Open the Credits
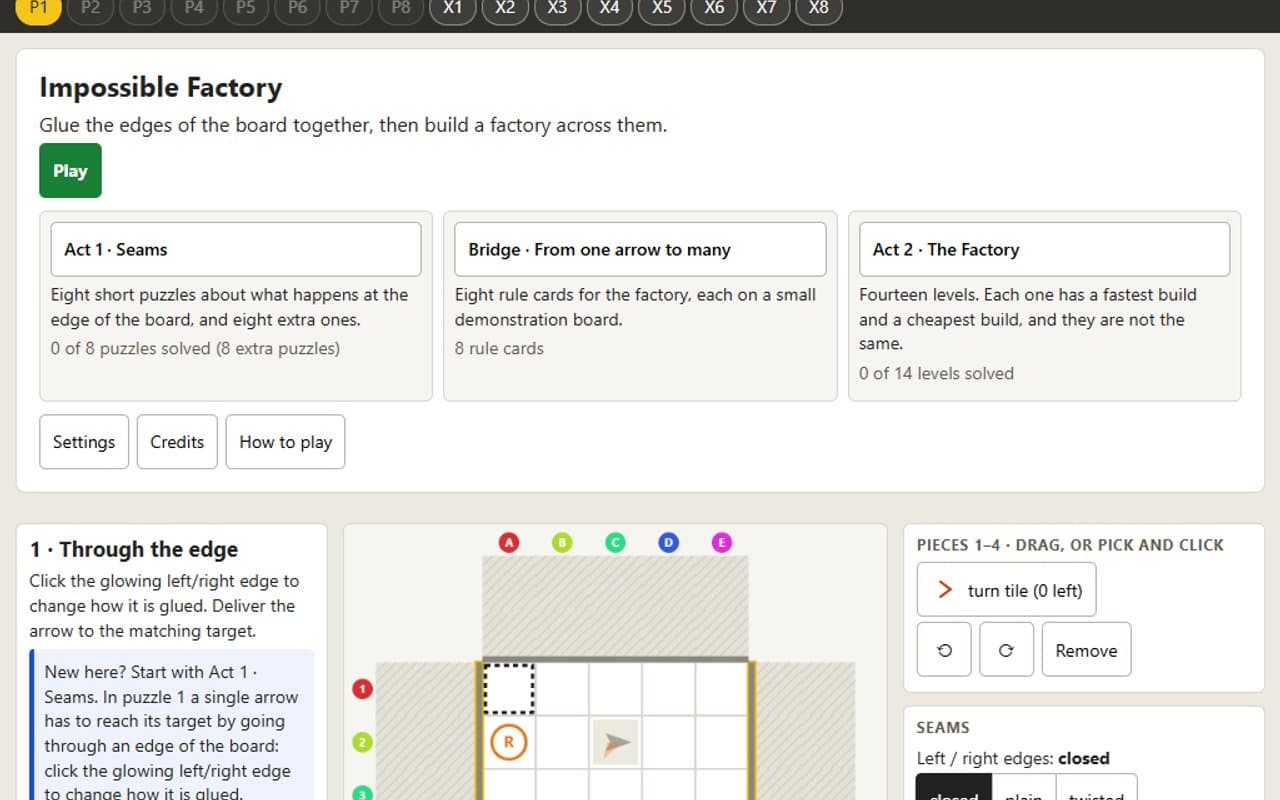 177,442
